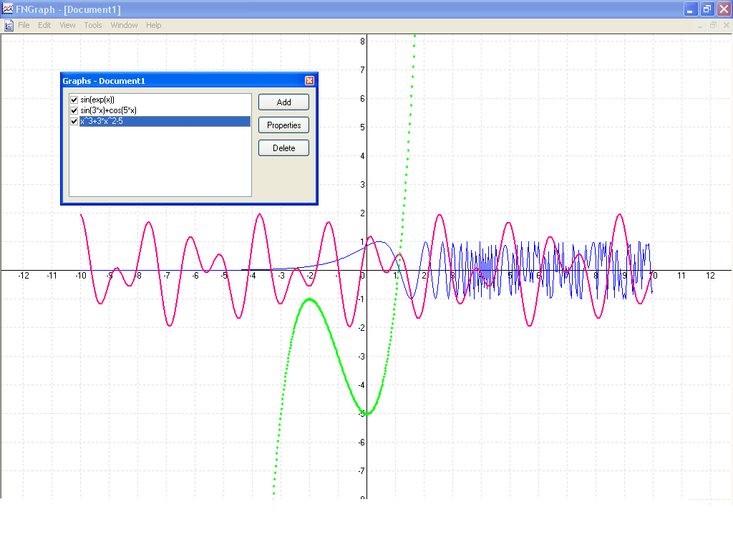Restore down the FNGraph main window
This screenshot has height=550, width=733.
point(707,9)
